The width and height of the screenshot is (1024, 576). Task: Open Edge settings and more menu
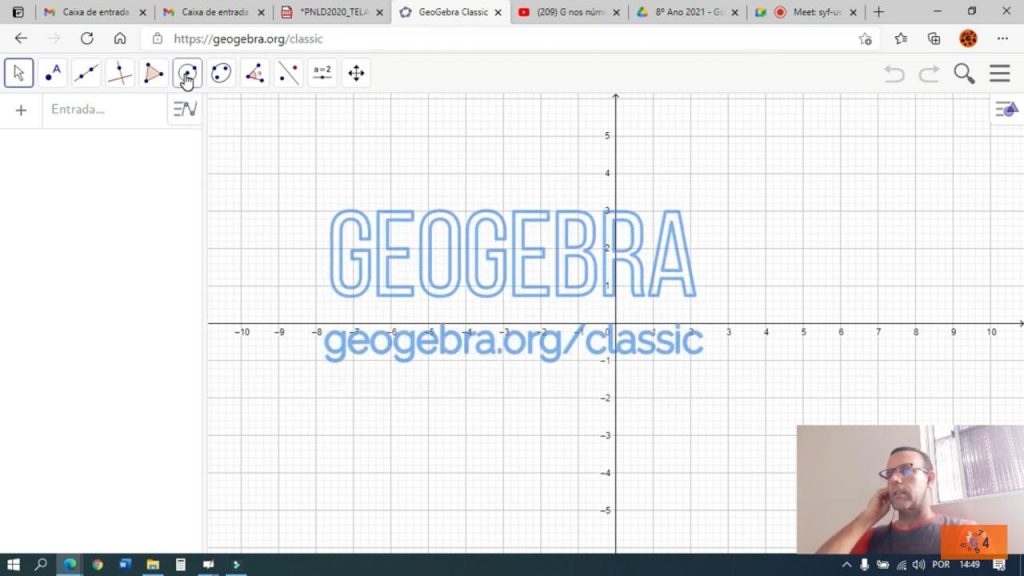click(x=1002, y=39)
